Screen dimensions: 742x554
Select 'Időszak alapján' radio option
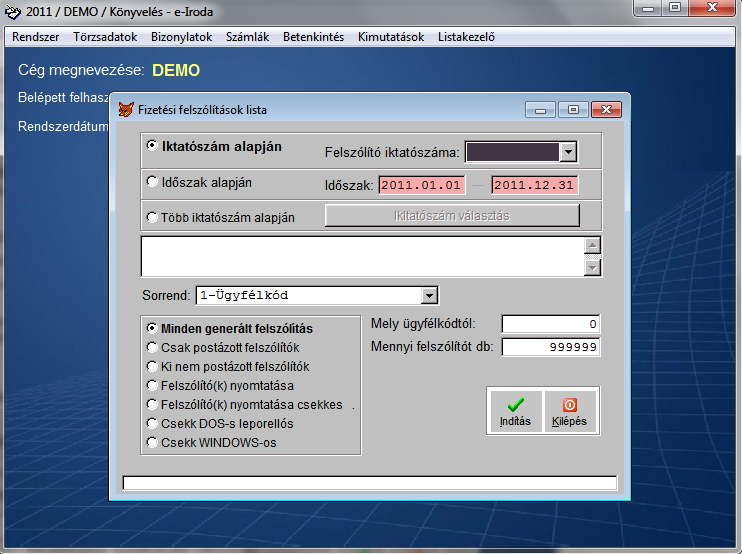(153, 182)
